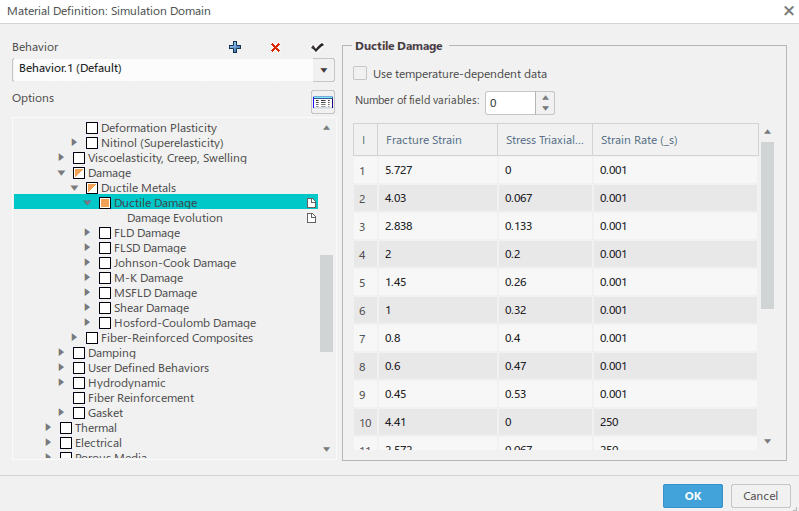Image resolution: width=799 pixels, height=511 pixels.
Task: Increase number of field variables
Action: 545,98
